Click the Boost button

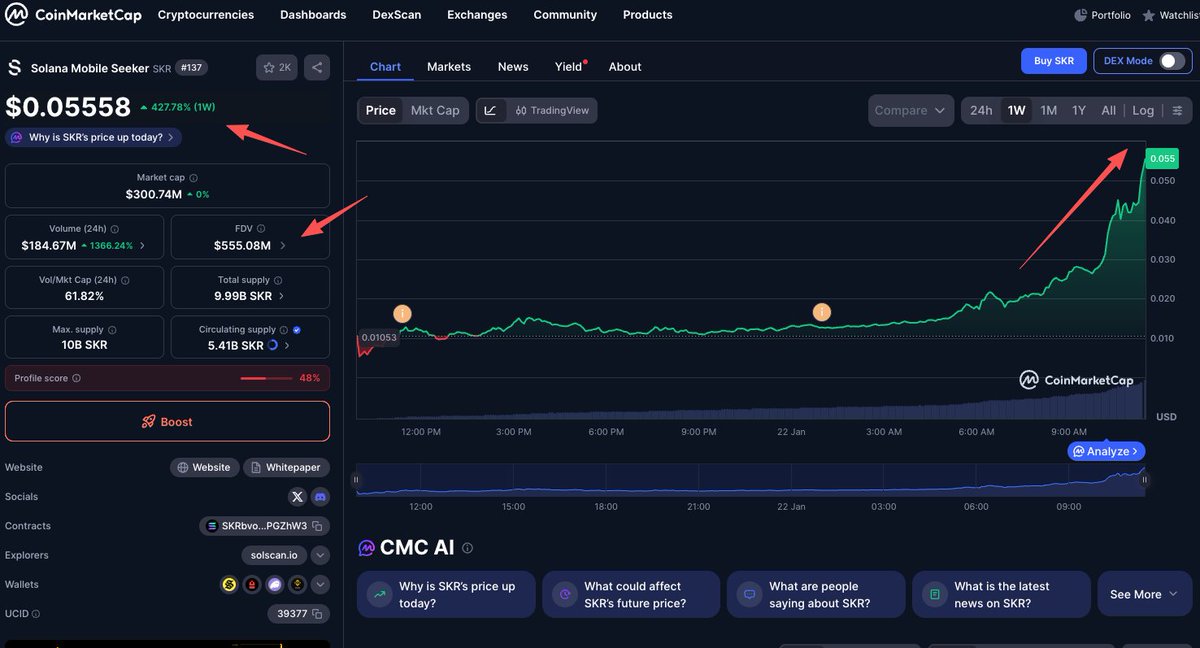[x=167, y=421]
